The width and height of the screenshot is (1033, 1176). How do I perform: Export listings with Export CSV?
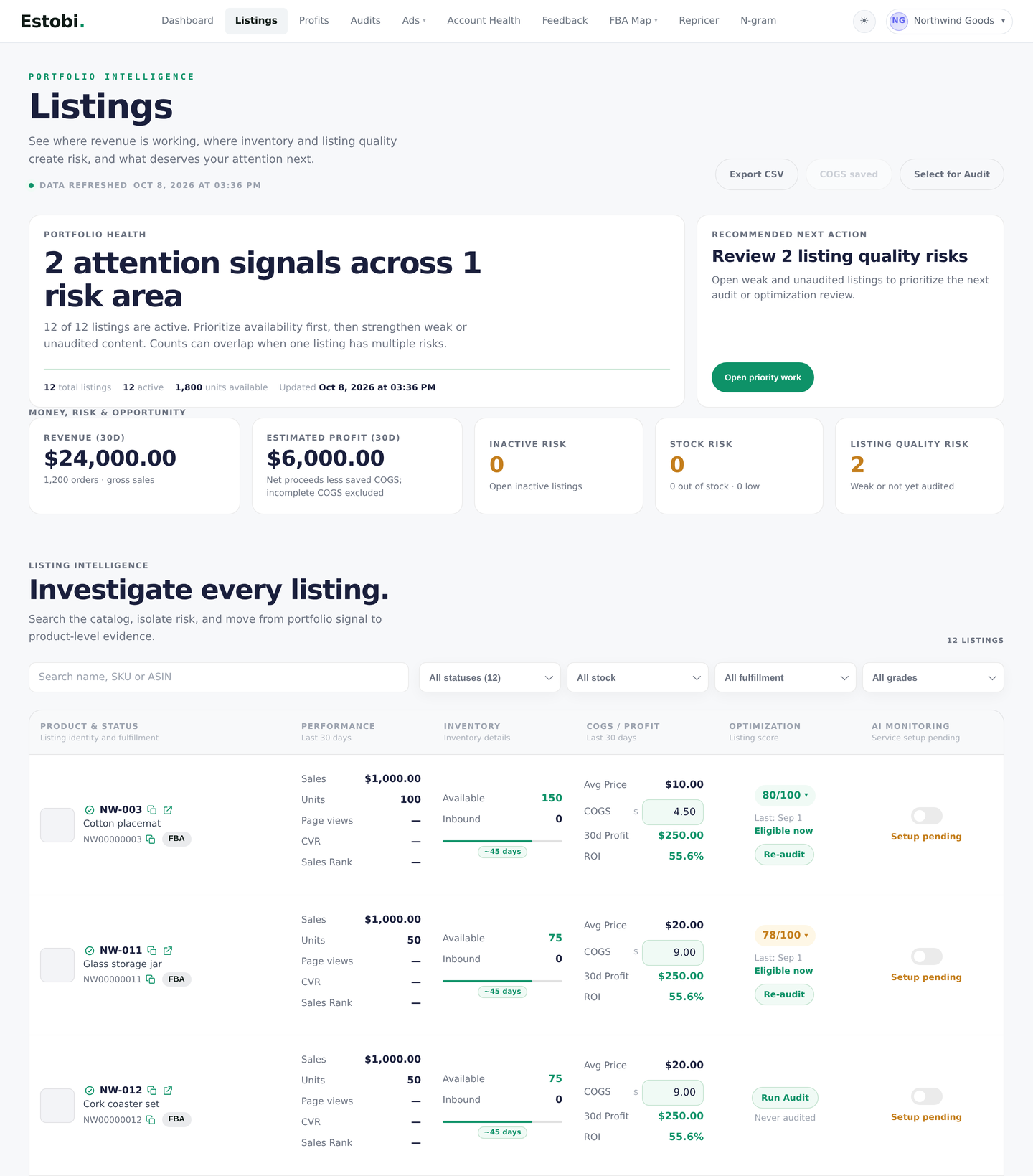coord(757,174)
